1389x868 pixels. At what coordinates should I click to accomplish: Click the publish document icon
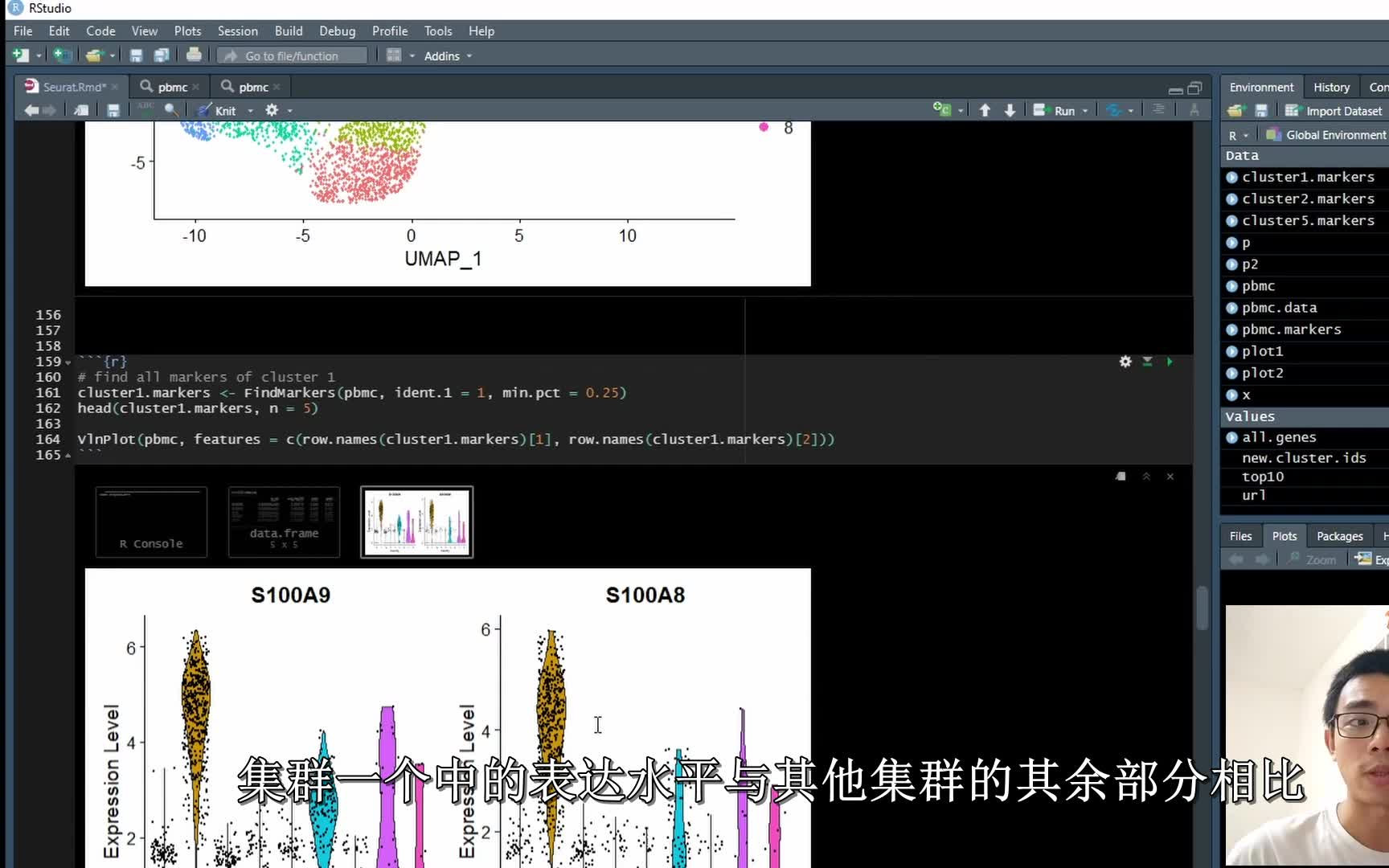(1114, 110)
